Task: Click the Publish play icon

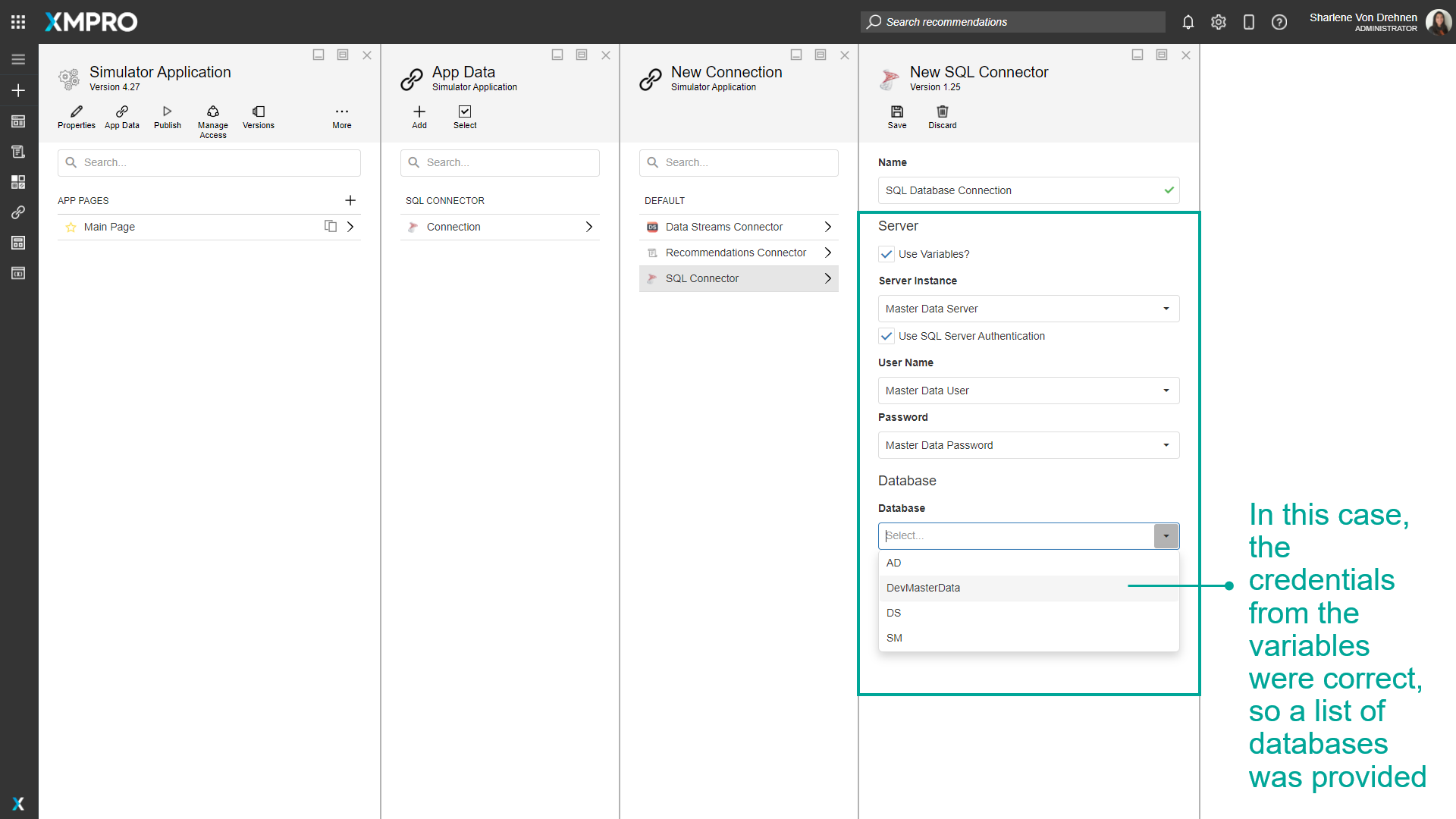Action: 167,112
